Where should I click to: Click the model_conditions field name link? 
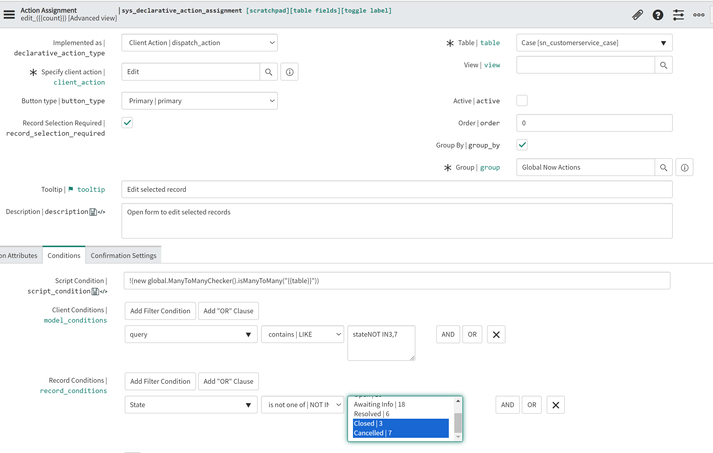[x=75, y=320]
